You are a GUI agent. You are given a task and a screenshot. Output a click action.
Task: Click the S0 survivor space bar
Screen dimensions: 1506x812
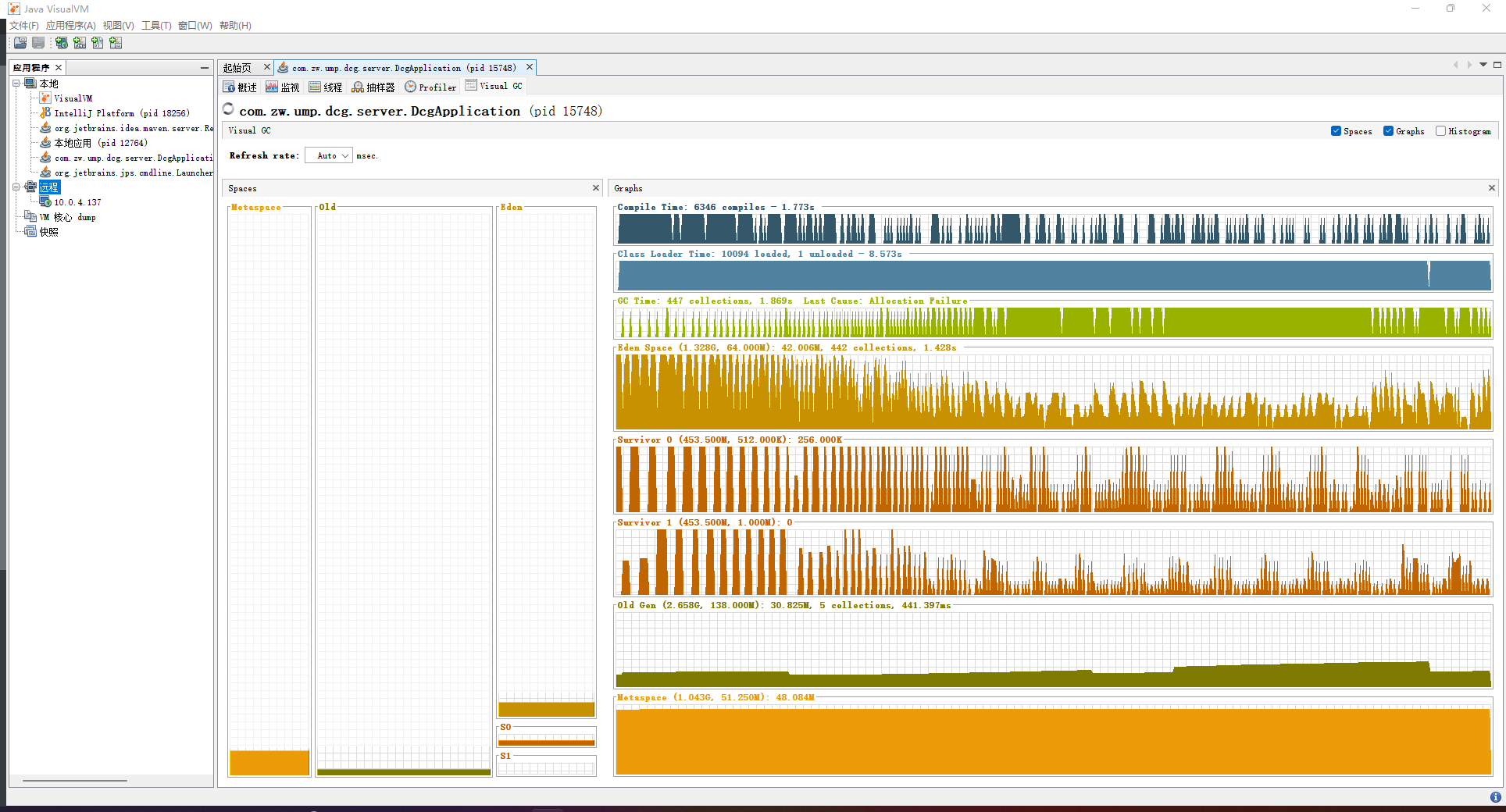[547, 743]
